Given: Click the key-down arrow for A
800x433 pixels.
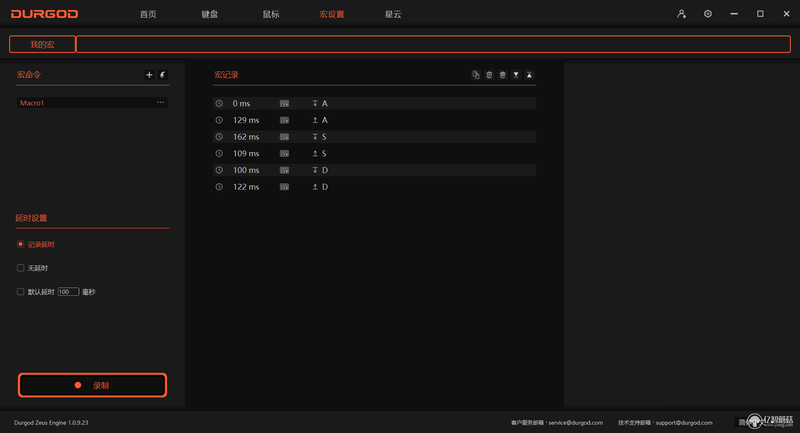Looking at the screenshot, I should [315, 104].
